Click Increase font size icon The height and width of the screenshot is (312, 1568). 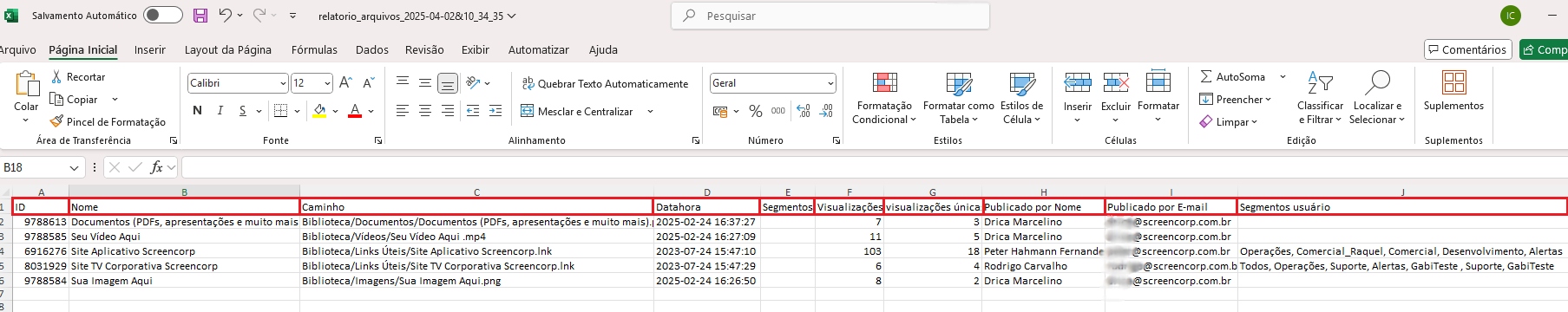(345, 83)
